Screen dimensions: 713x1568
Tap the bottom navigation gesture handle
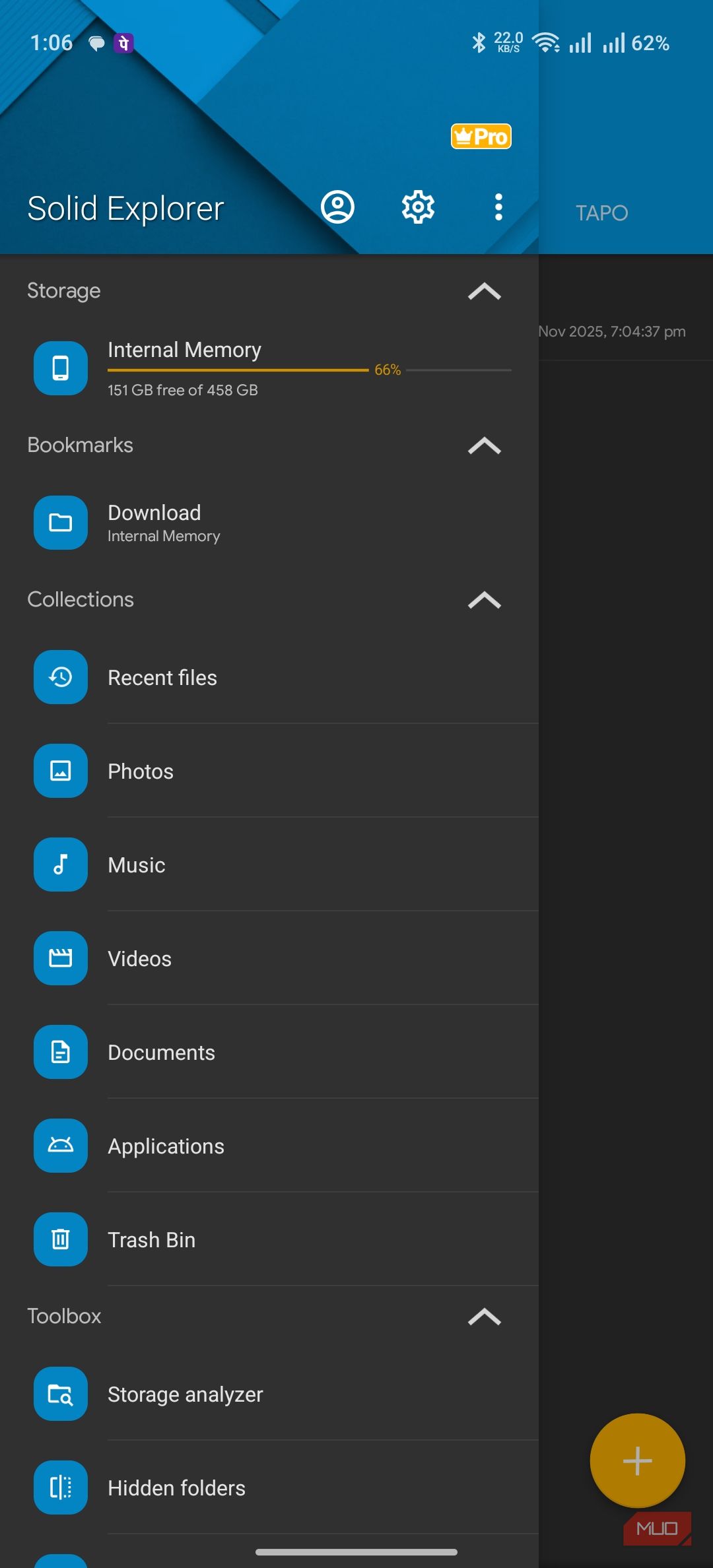(356, 1552)
